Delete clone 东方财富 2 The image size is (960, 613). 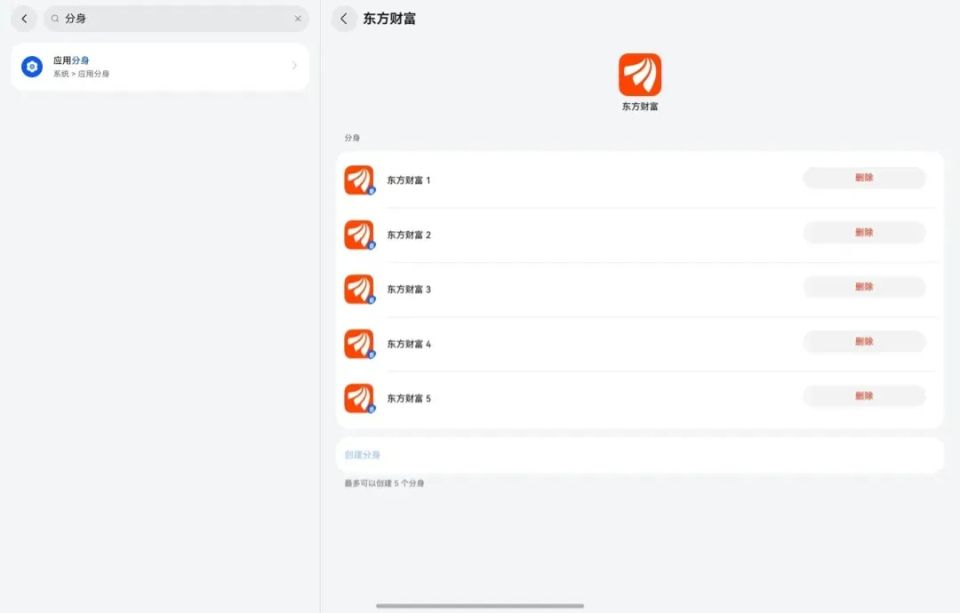864,232
